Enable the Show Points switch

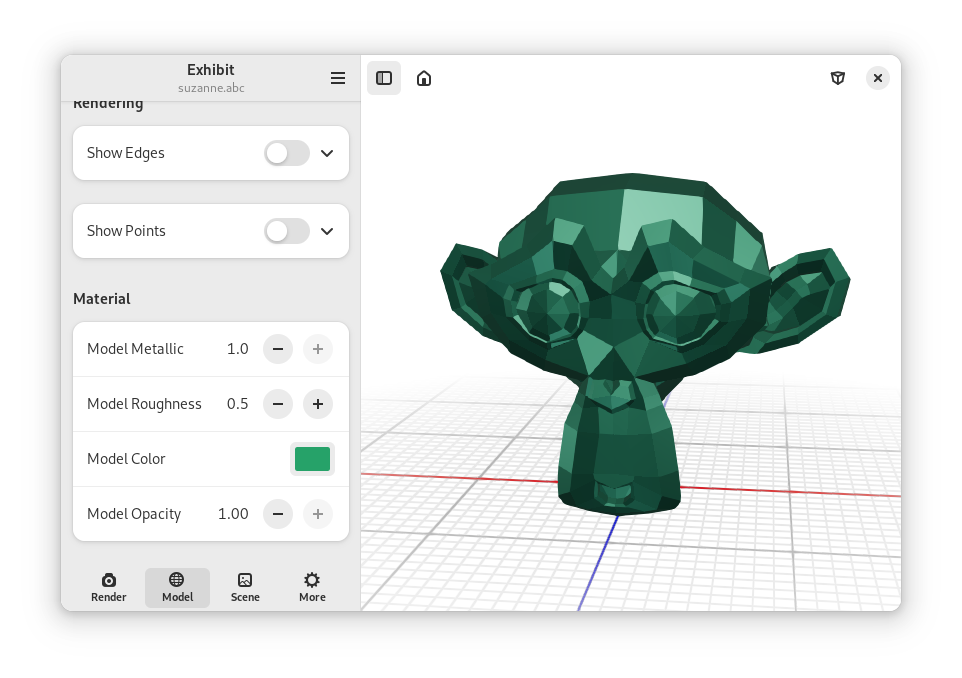click(287, 231)
